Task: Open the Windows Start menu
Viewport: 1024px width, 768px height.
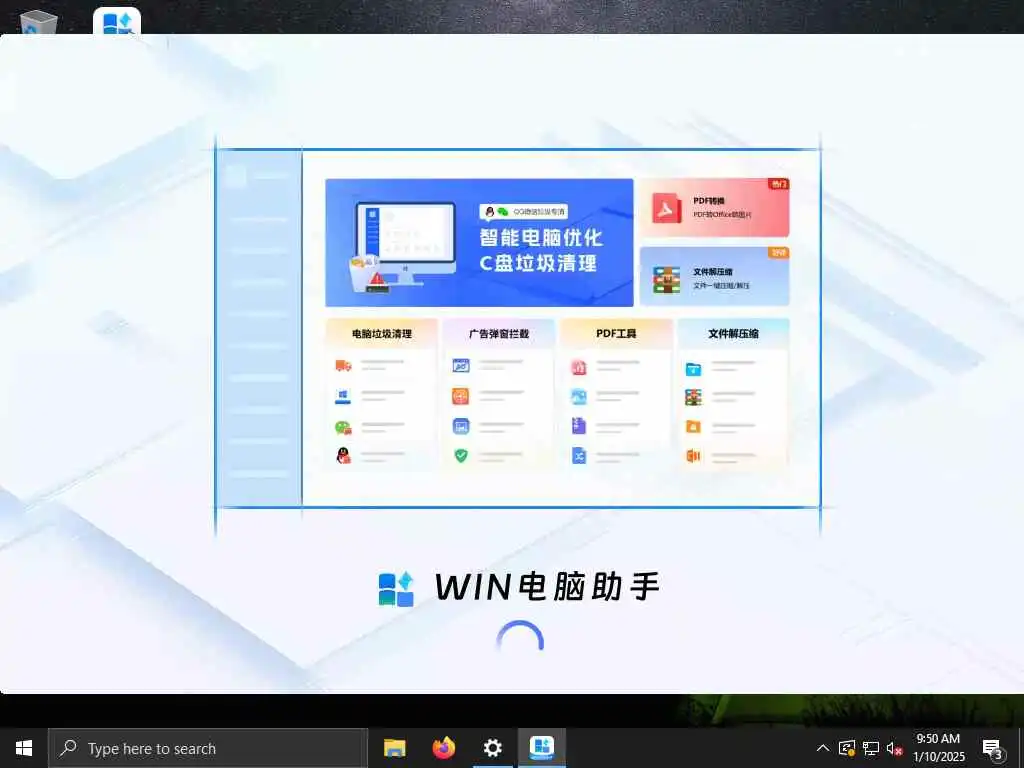Action: point(24,748)
